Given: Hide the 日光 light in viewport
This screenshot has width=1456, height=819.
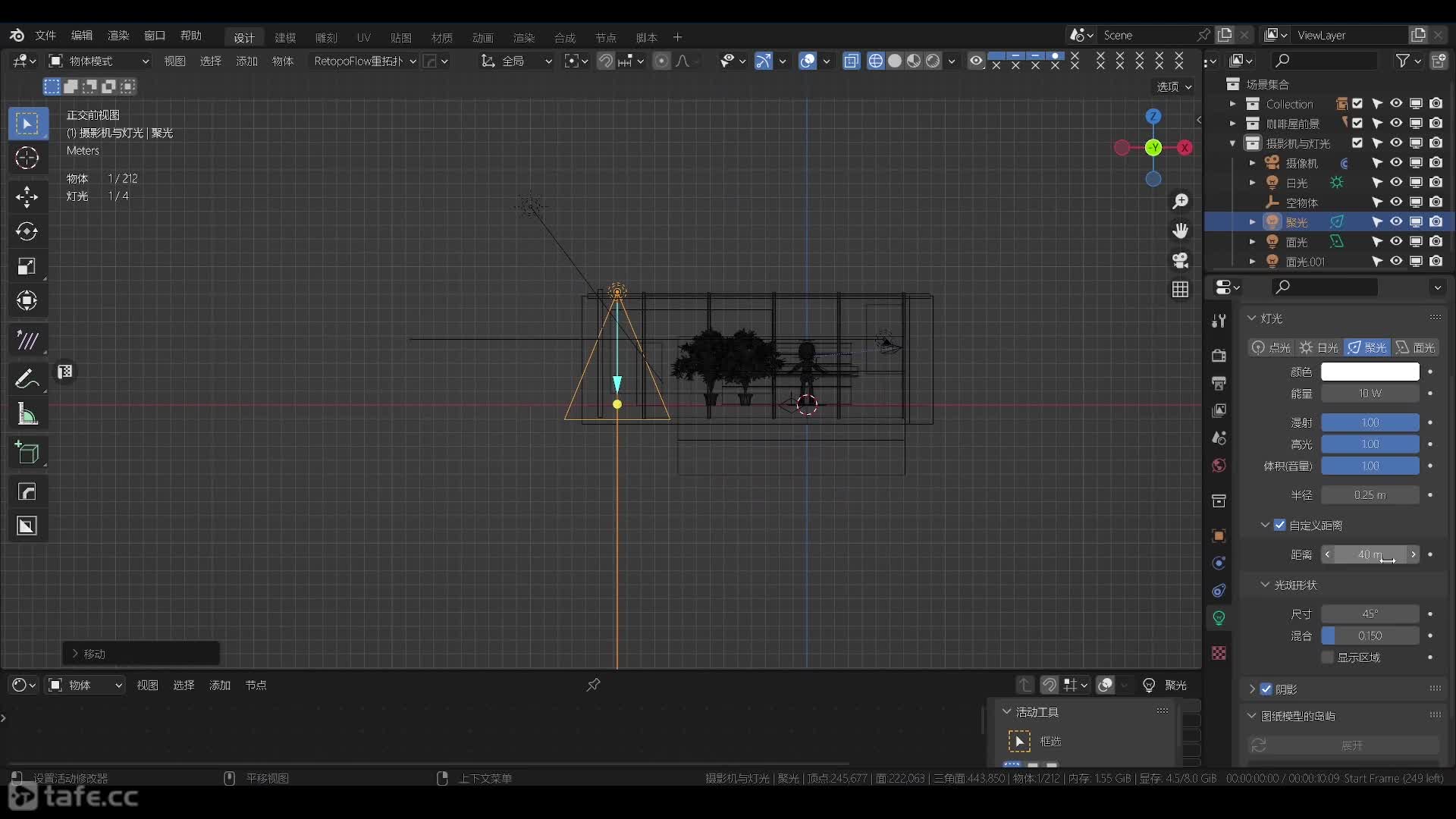Looking at the screenshot, I should [1396, 182].
